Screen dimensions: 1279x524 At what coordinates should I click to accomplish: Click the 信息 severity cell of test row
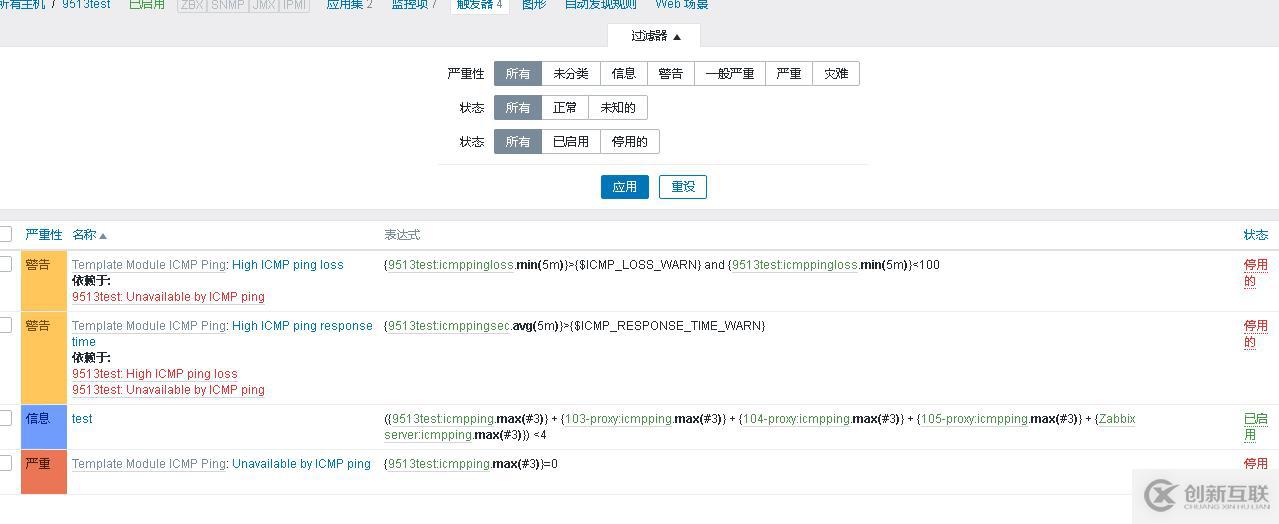point(43,427)
